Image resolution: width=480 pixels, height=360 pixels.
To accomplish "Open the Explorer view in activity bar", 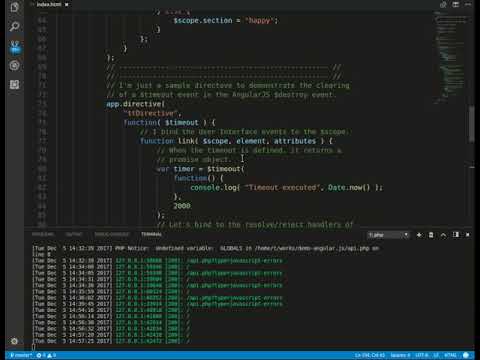I will pyautogui.click(x=14, y=7).
